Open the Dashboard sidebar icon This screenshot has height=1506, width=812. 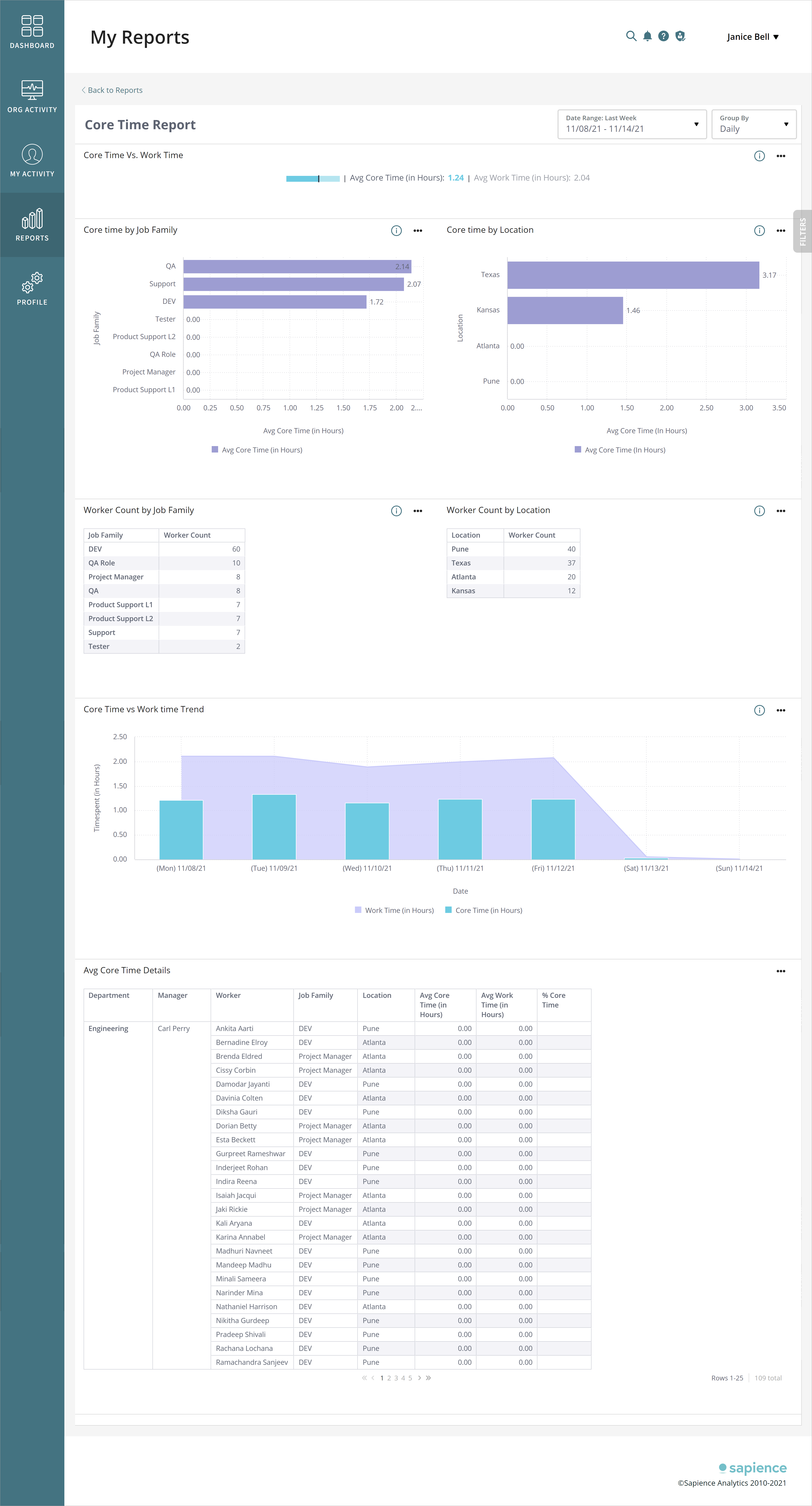point(32,32)
